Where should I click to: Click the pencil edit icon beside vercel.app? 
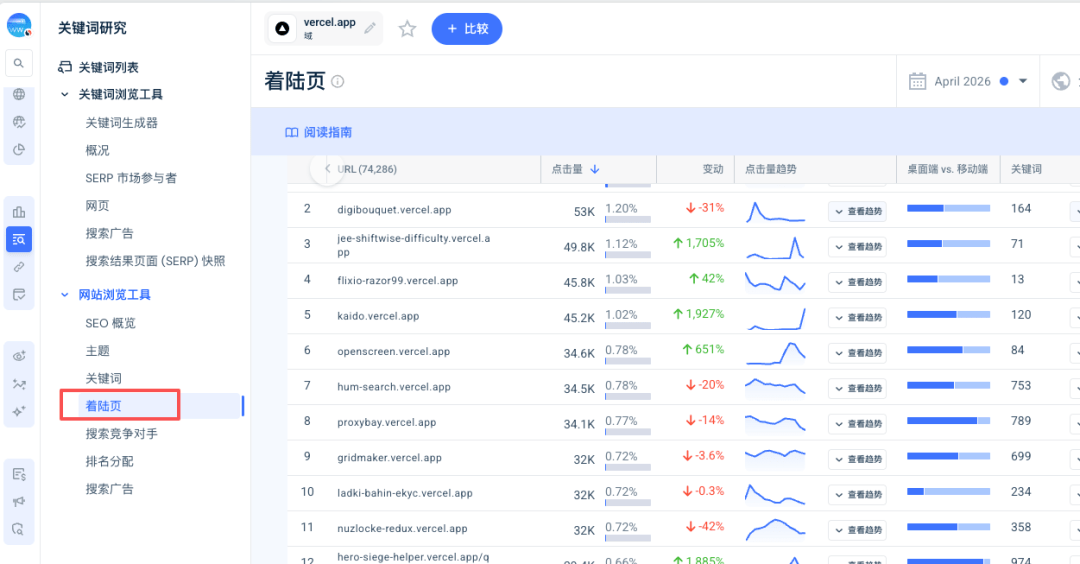[370, 28]
